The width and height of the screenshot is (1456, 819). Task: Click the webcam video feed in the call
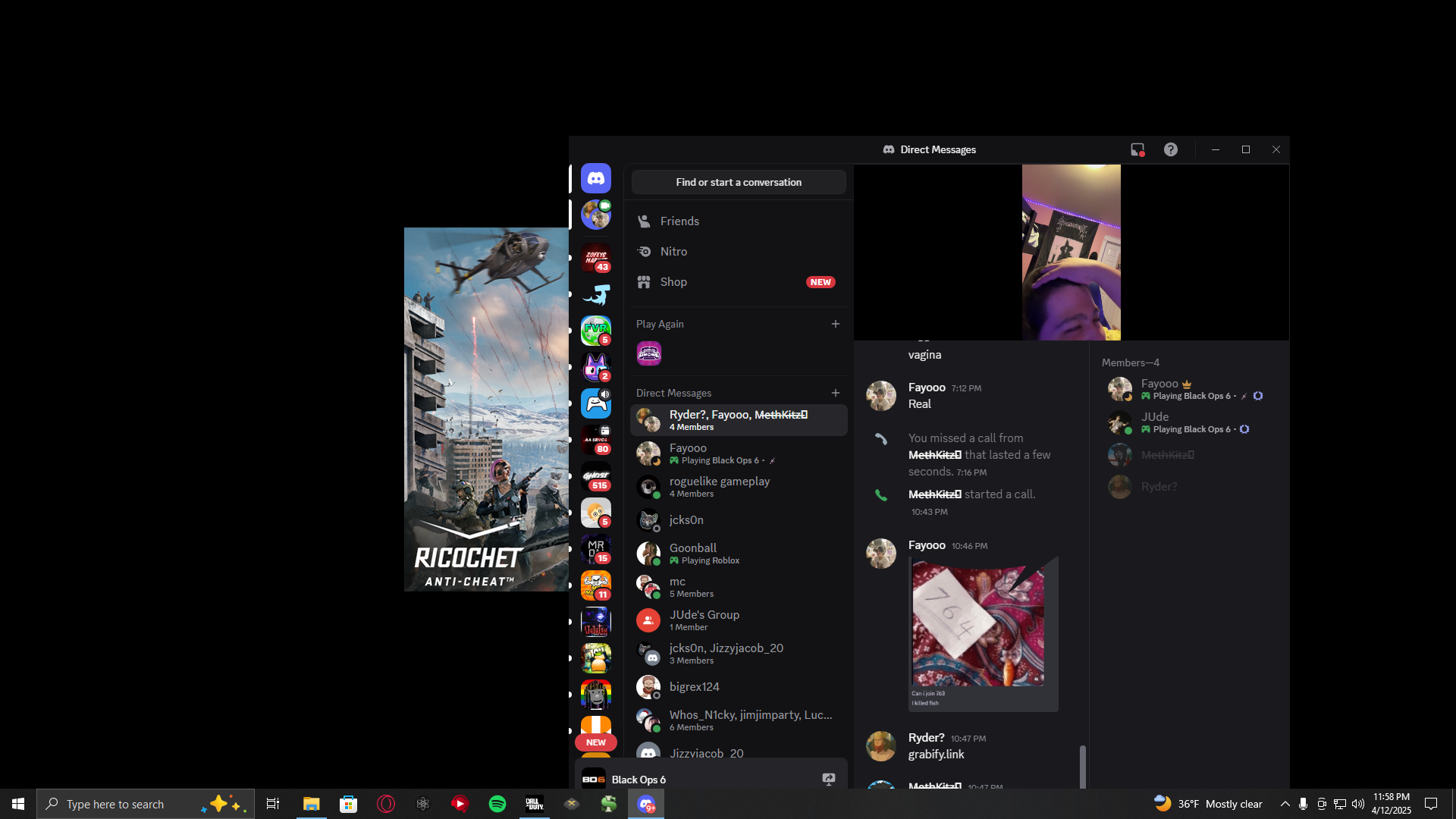(1072, 253)
